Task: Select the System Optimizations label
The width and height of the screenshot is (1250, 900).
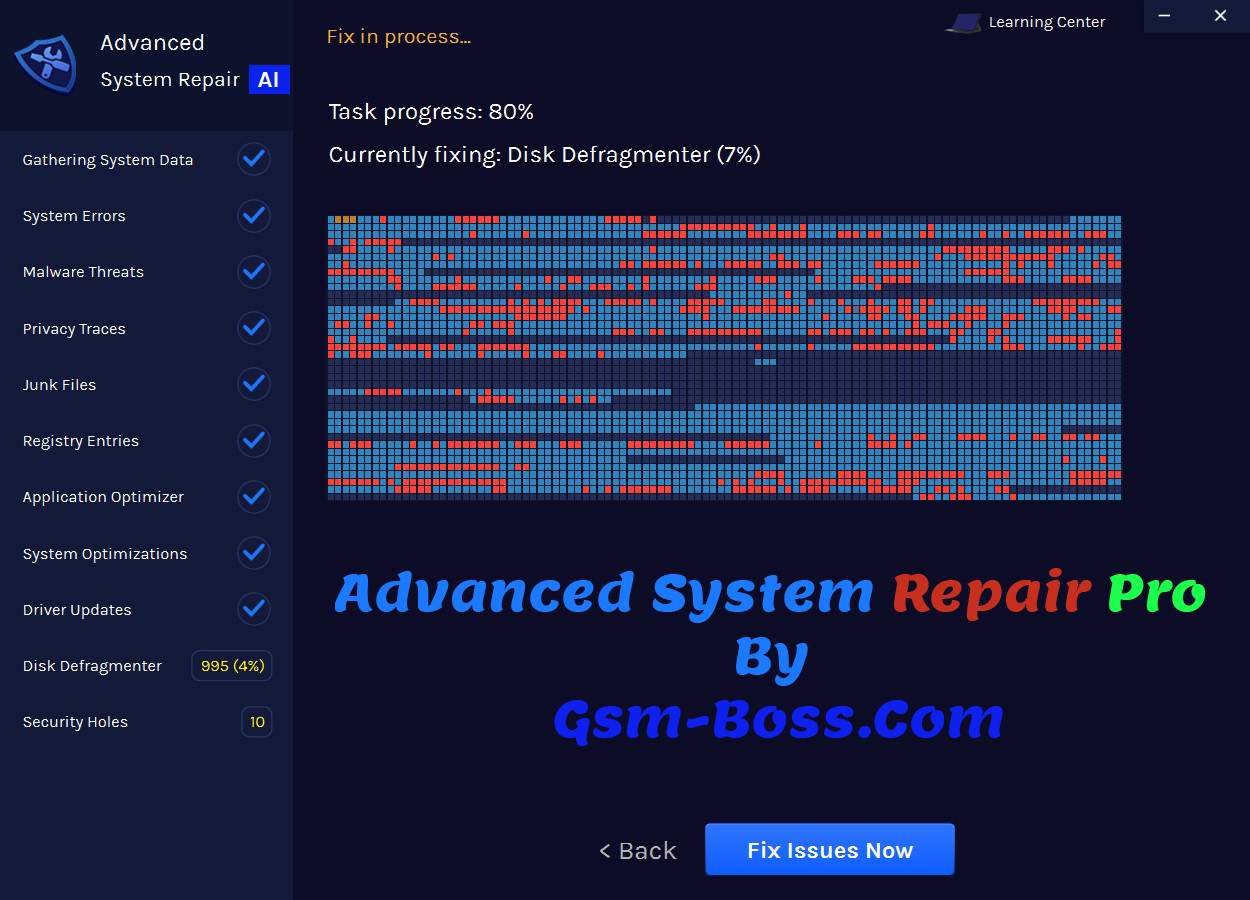Action: [105, 554]
